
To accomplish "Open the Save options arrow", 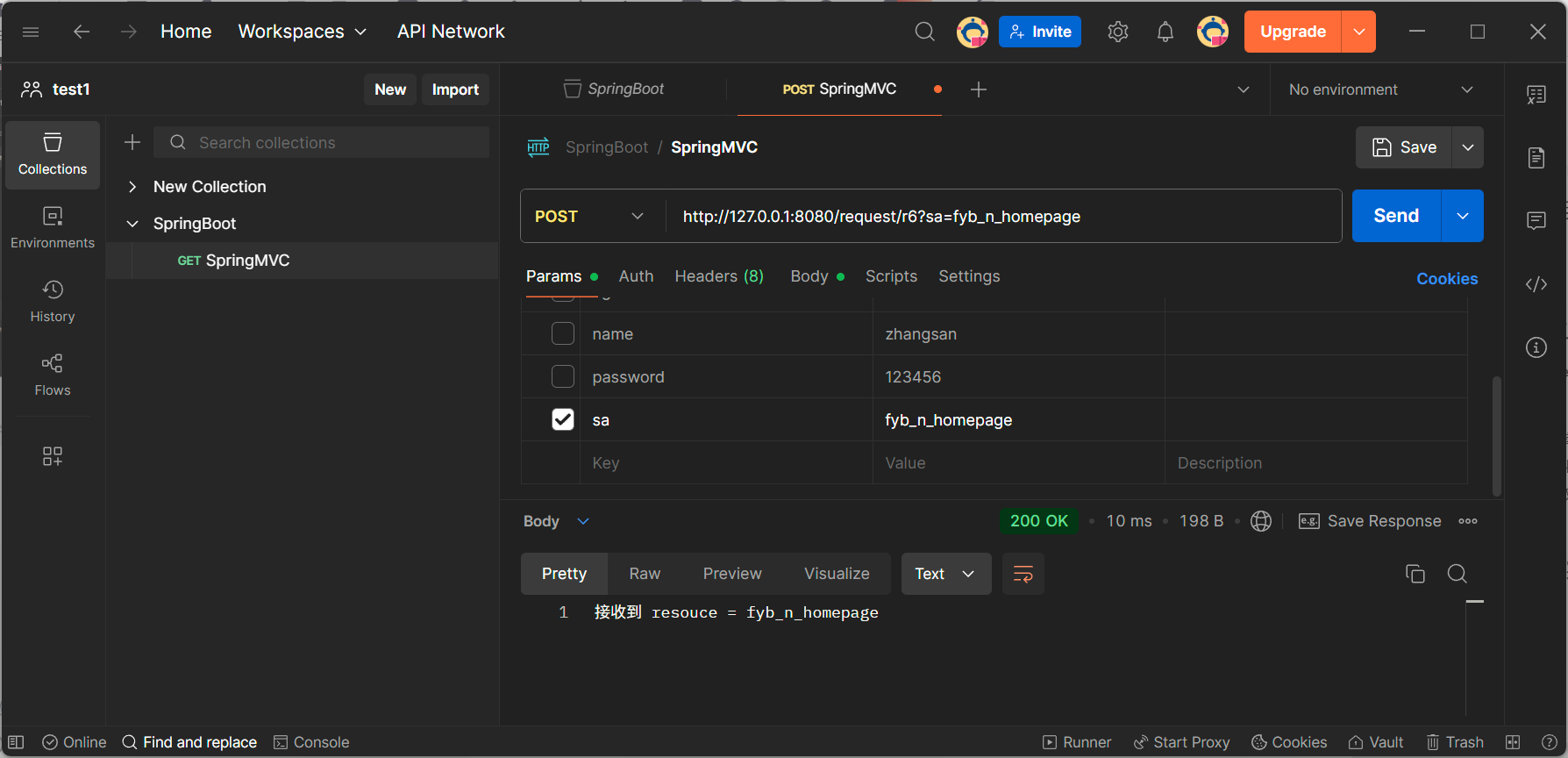I will (1468, 147).
